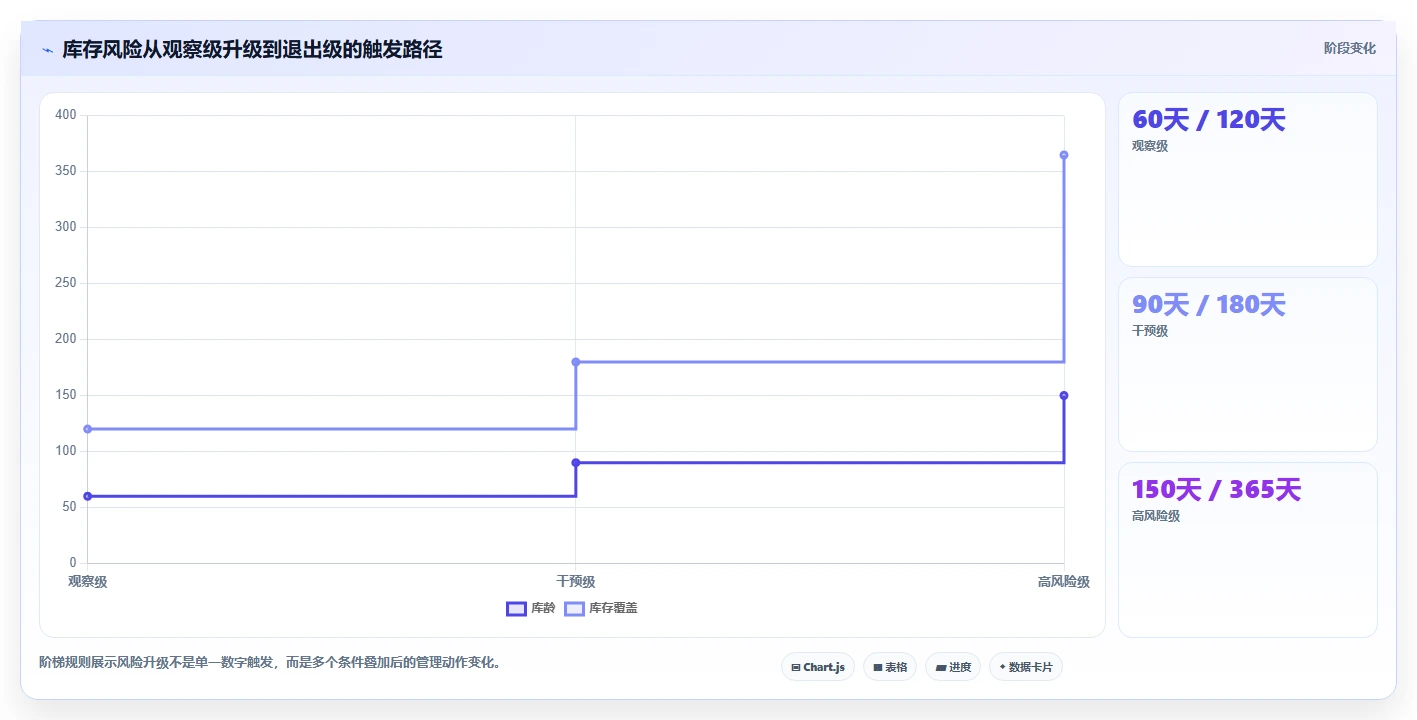The width and height of the screenshot is (1417, 720).
Task: Click the footer note starting 阶梯规则展示
Action: 270,662
